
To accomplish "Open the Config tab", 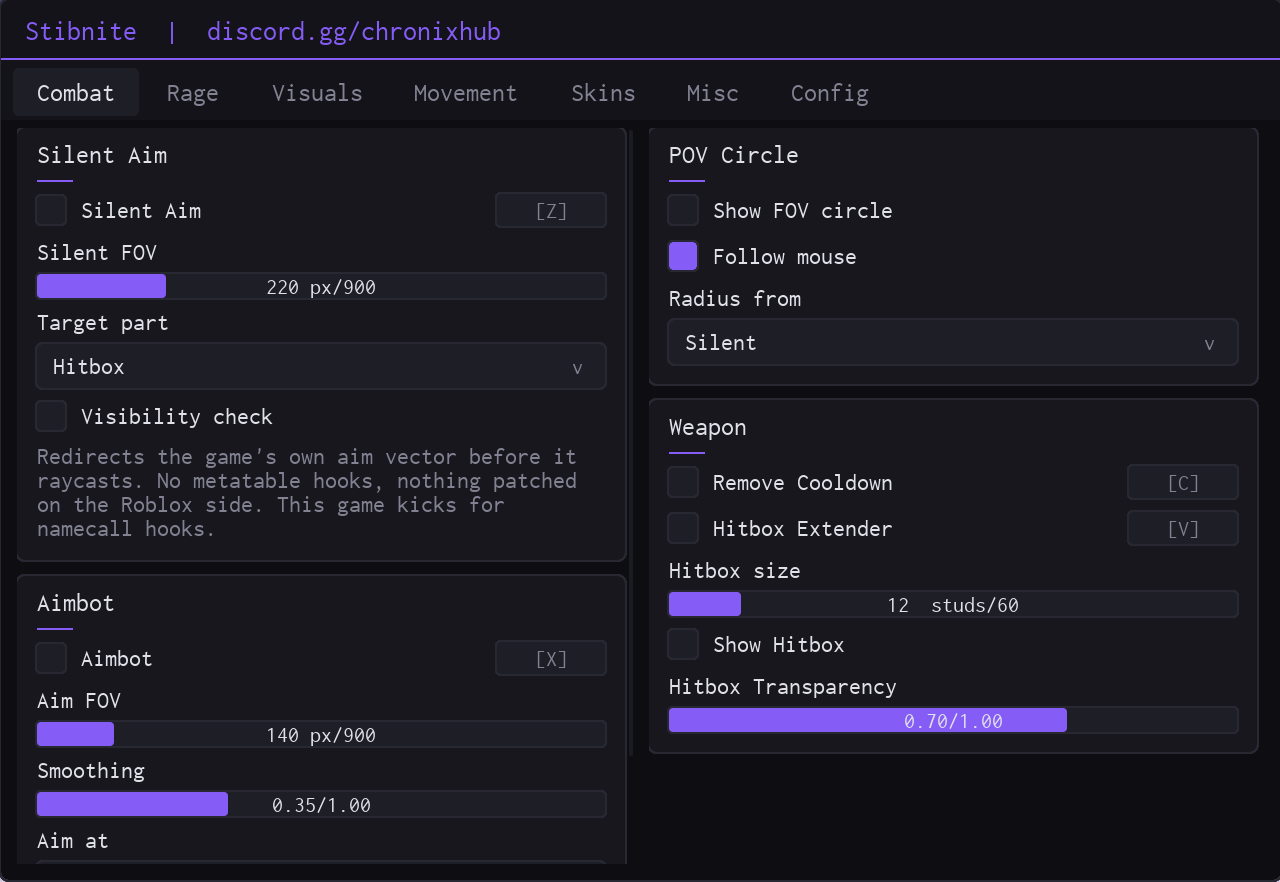I will coord(829,93).
